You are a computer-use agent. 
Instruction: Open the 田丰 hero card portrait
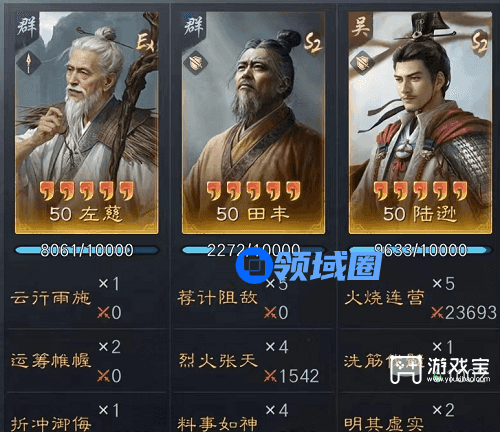(x=253, y=123)
